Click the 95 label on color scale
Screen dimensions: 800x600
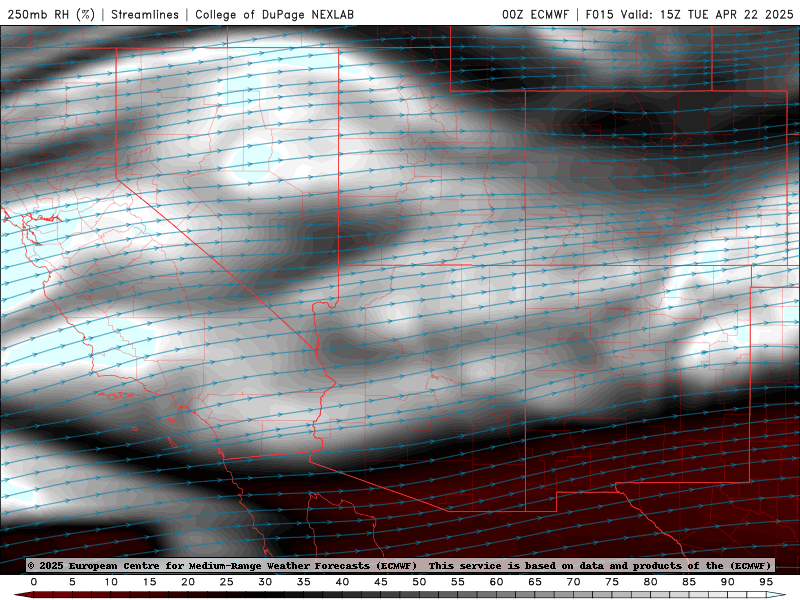(766, 582)
